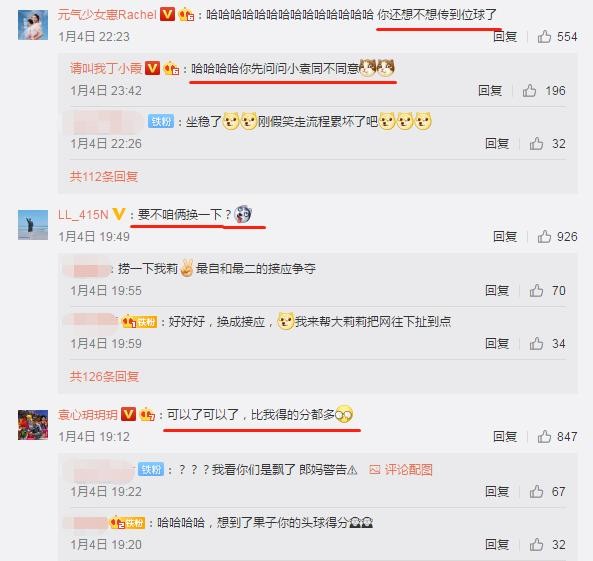Click the verified V badge beside 元气少女惠Rachel
The height and width of the screenshot is (561, 593).
[167, 14]
